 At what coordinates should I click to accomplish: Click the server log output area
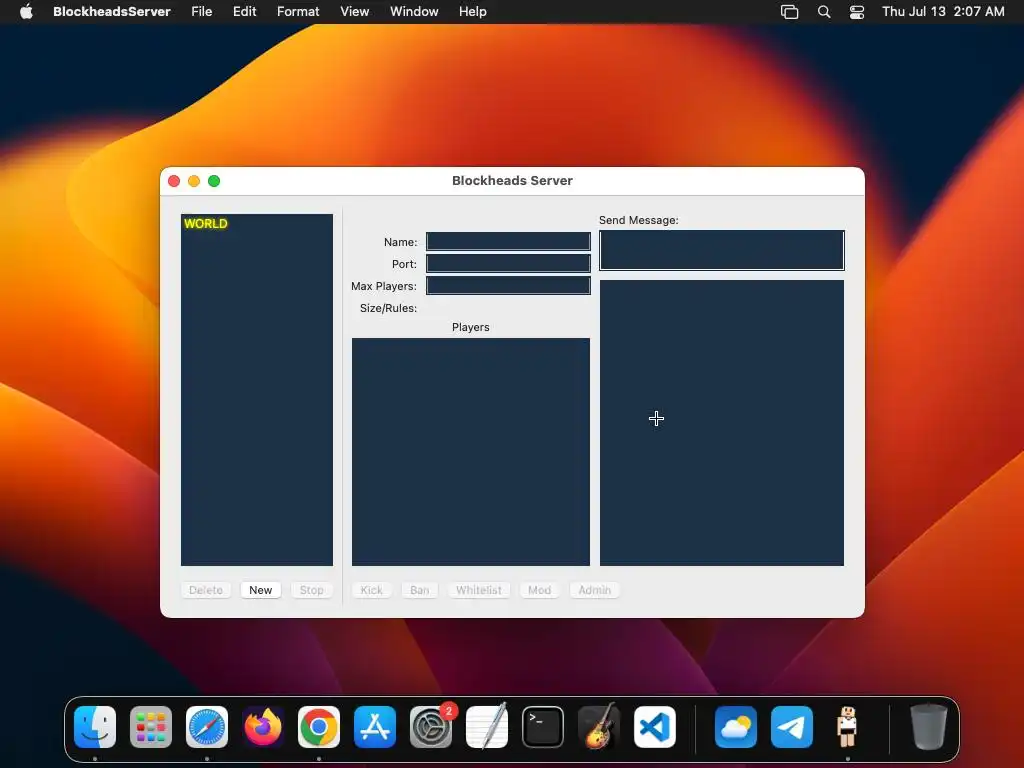(722, 423)
